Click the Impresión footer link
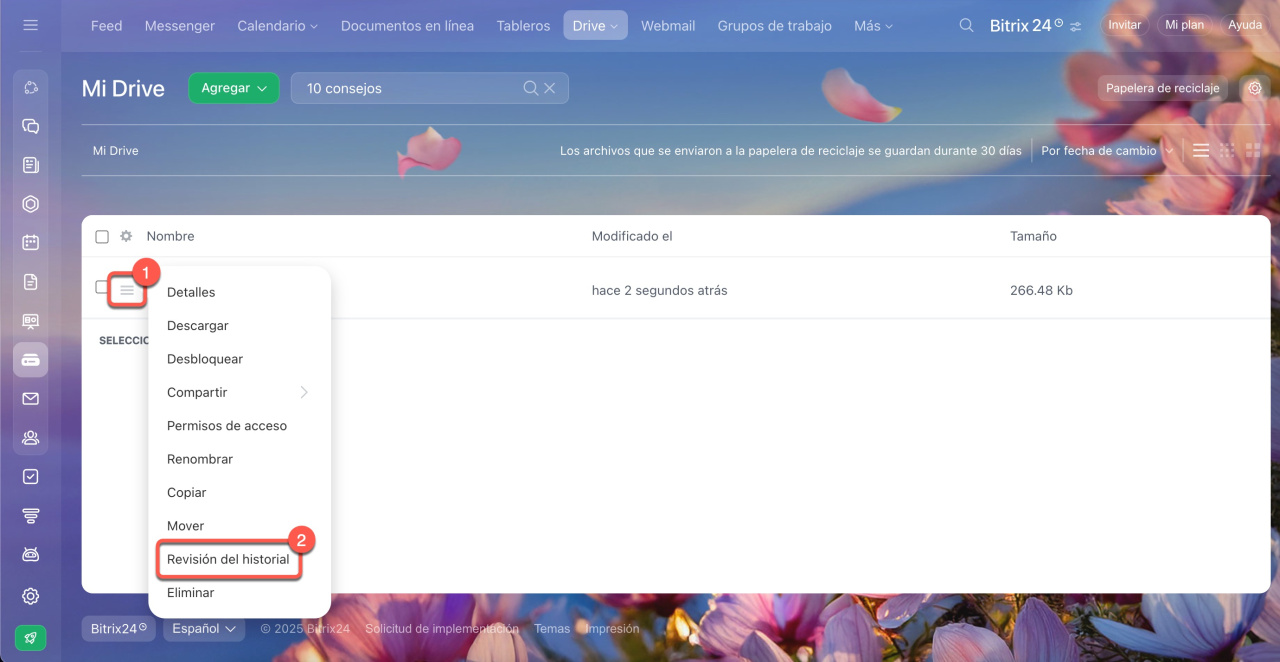Viewport: 1280px width, 662px height. point(612,629)
